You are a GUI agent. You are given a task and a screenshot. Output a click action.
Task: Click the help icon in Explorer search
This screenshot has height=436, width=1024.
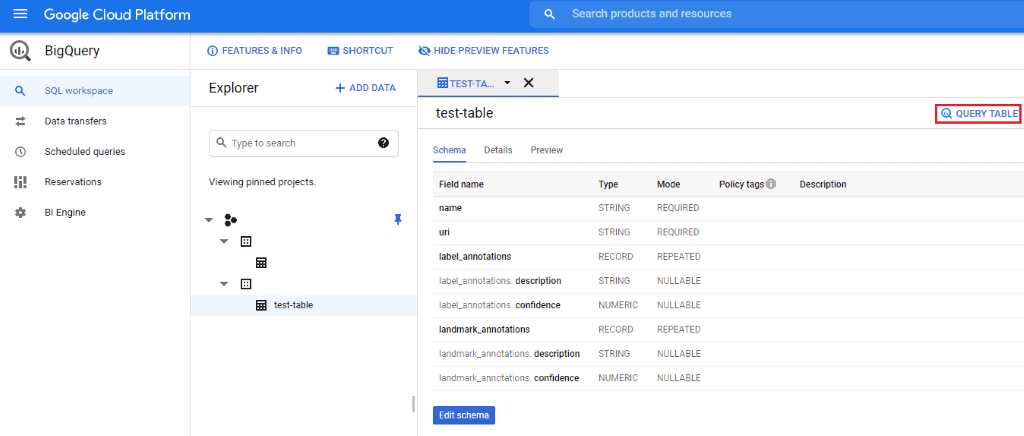click(383, 143)
